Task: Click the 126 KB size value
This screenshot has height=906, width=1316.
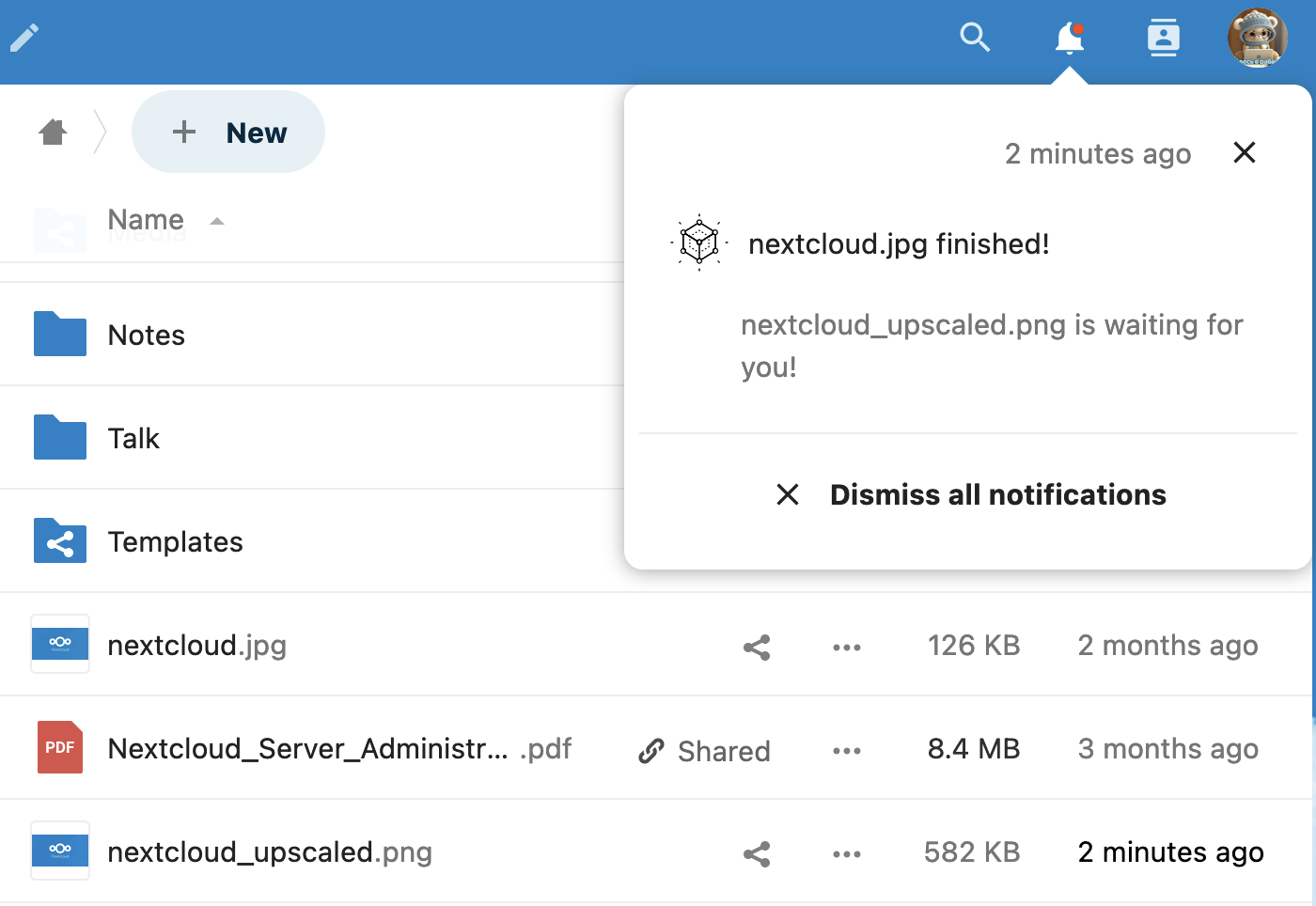Action: [974, 646]
